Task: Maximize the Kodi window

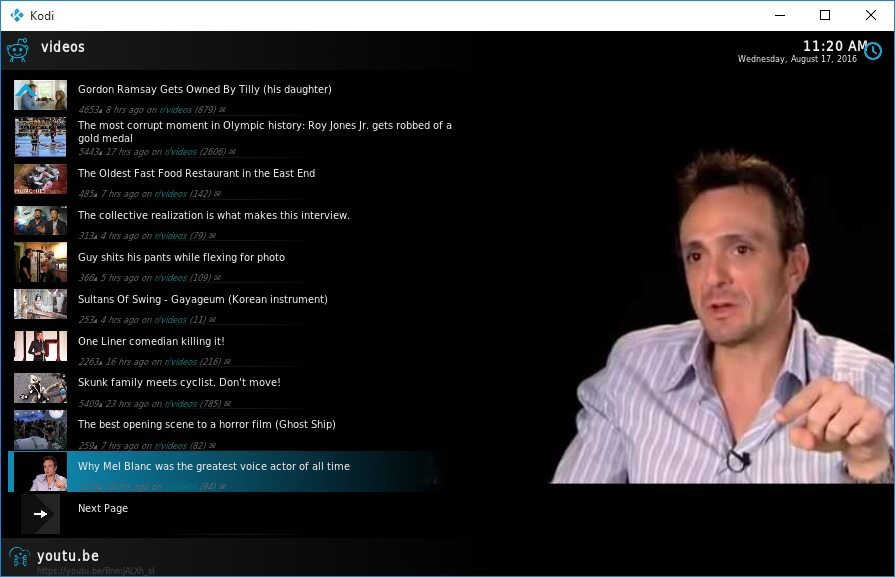Action: tap(824, 15)
